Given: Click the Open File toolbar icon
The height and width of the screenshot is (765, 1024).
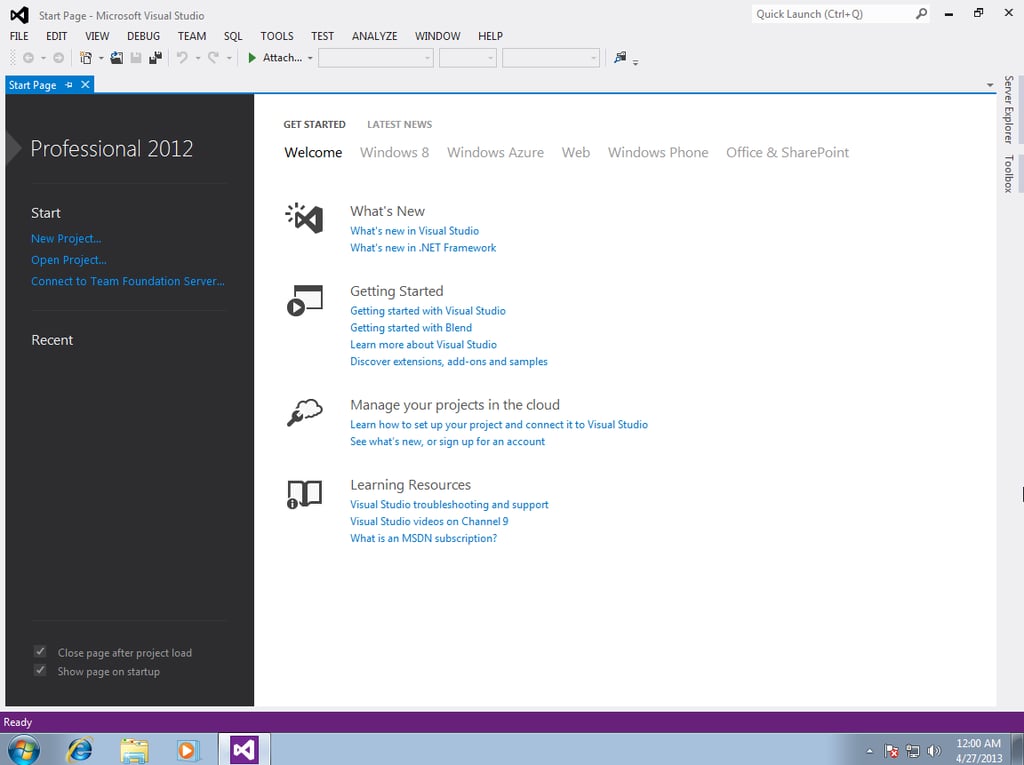Looking at the screenshot, I should (x=116, y=58).
